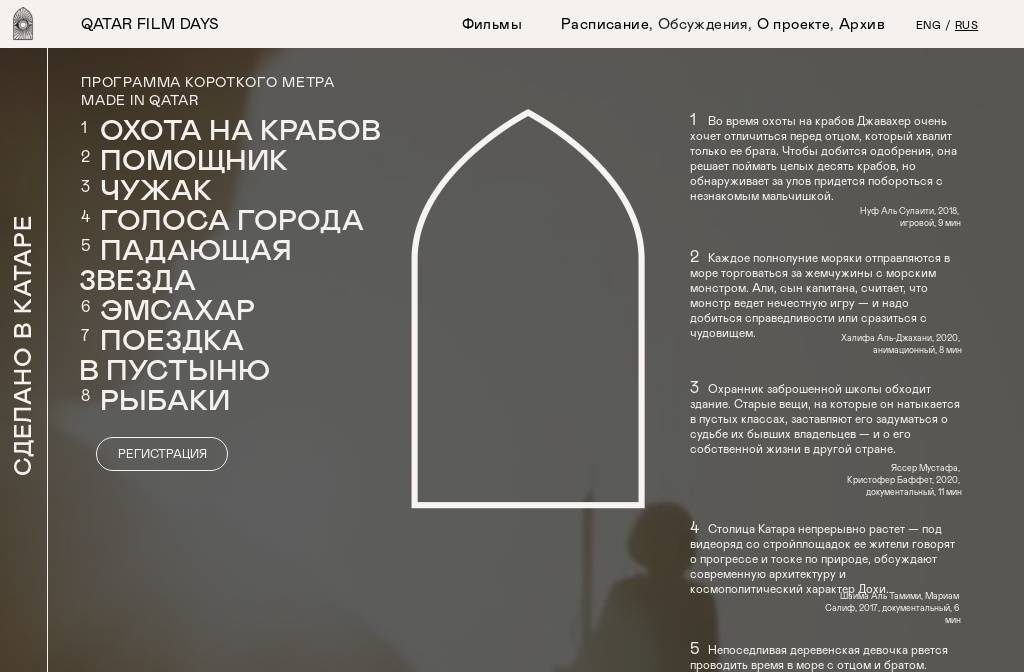Open the Обсуждения section
This screenshot has width=1024, height=672.
[703, 24]
